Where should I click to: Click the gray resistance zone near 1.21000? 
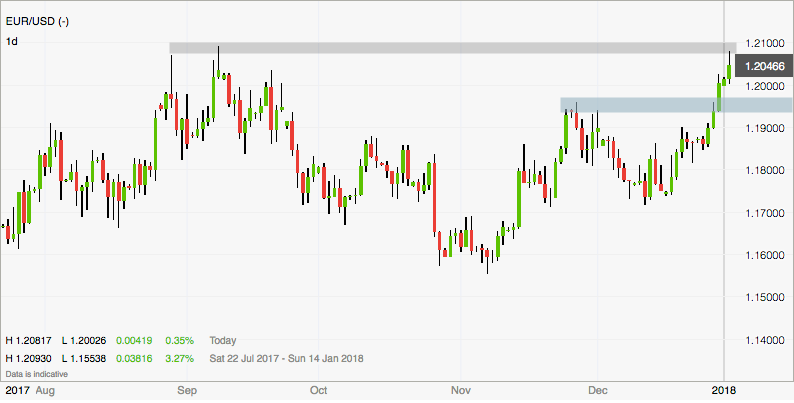pos(452,48)
